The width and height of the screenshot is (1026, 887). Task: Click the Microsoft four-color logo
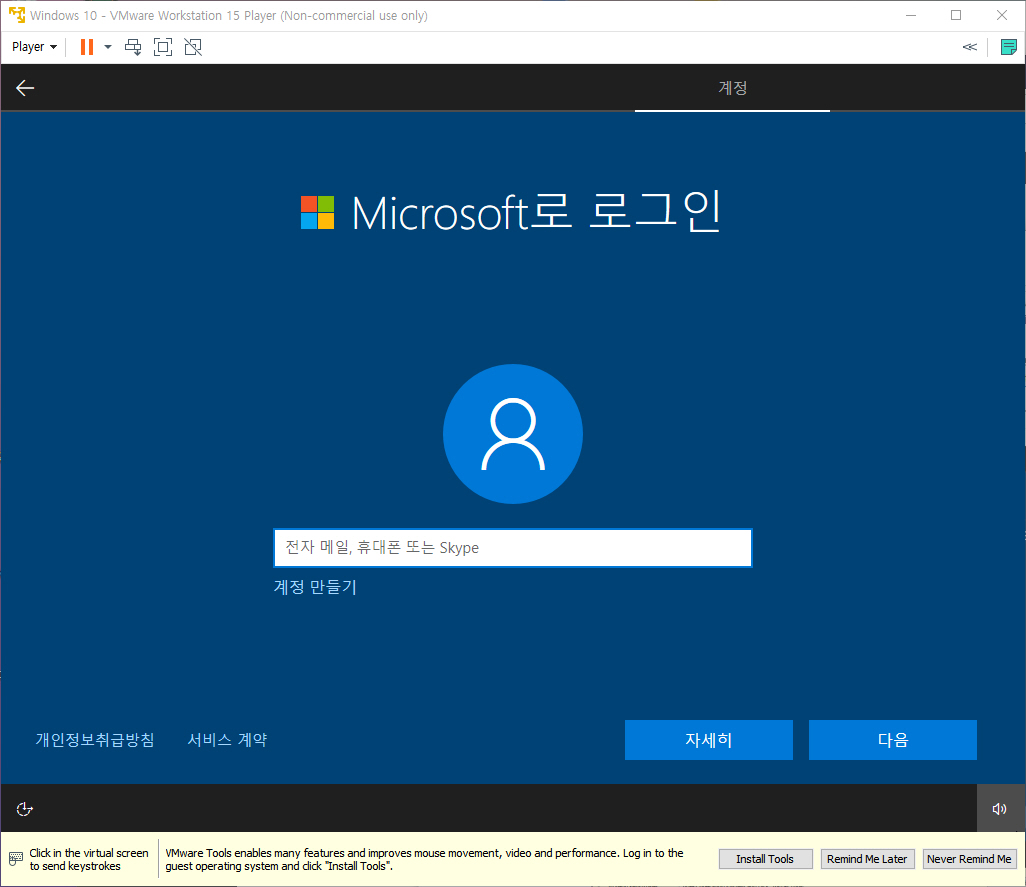click(317, 213)
